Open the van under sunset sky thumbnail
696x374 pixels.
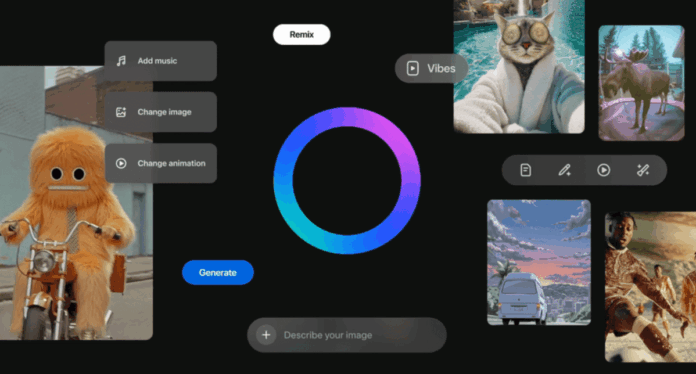pyautogui.click(x=539, y=262)
